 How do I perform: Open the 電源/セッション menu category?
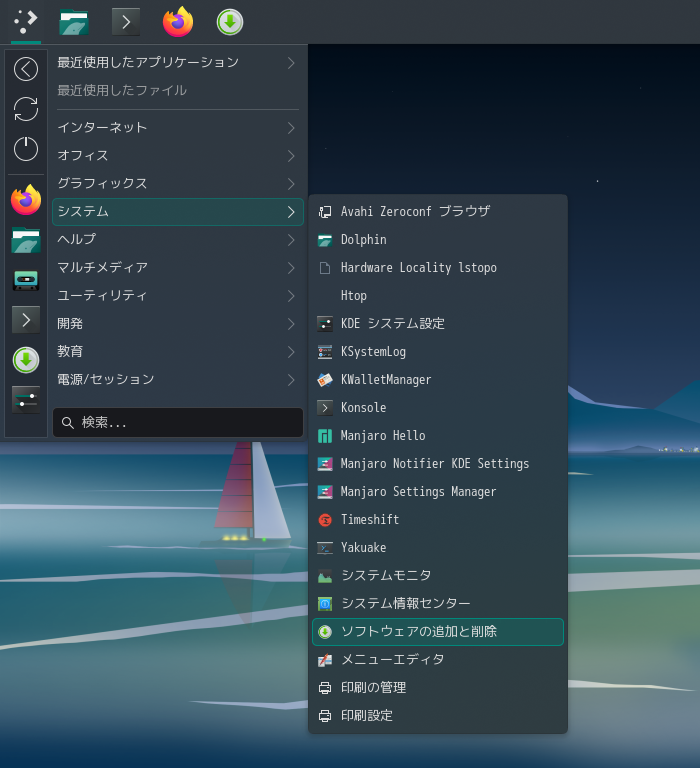click(178, 380)
